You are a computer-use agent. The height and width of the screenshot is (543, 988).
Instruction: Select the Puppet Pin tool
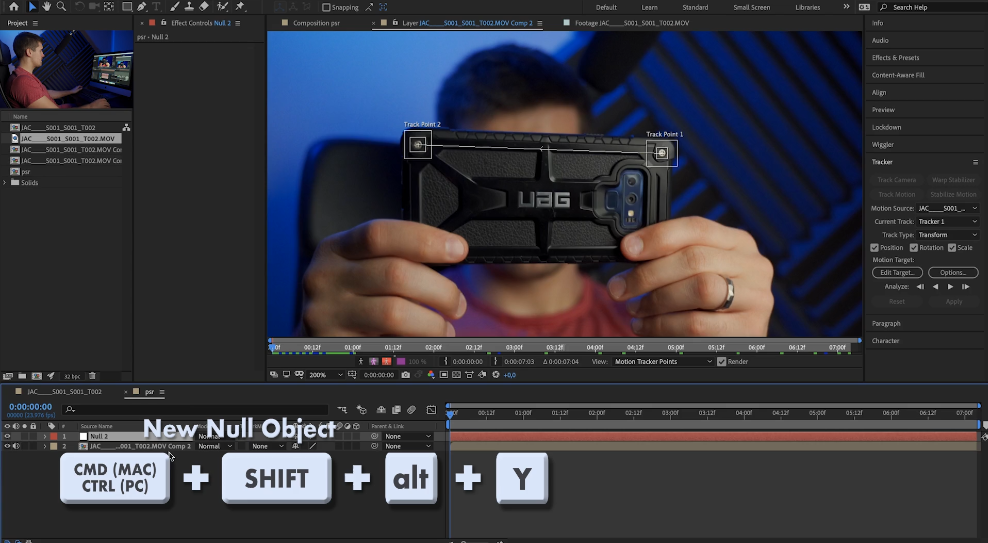[x=240, y=6]
